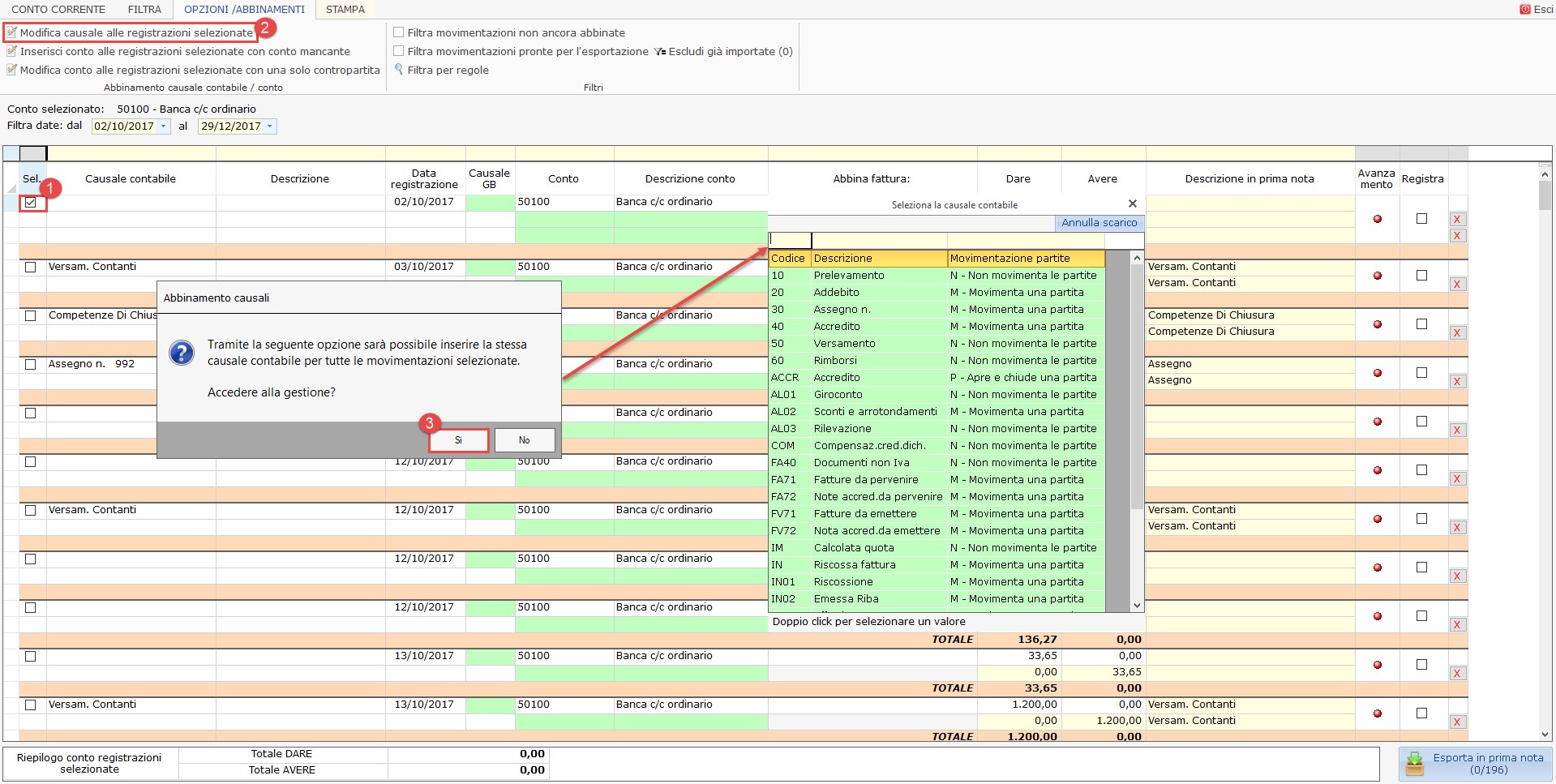Click the Escludi già importate filter icon
Viewport: 1556px width, 784px height.
pos(660,51)
